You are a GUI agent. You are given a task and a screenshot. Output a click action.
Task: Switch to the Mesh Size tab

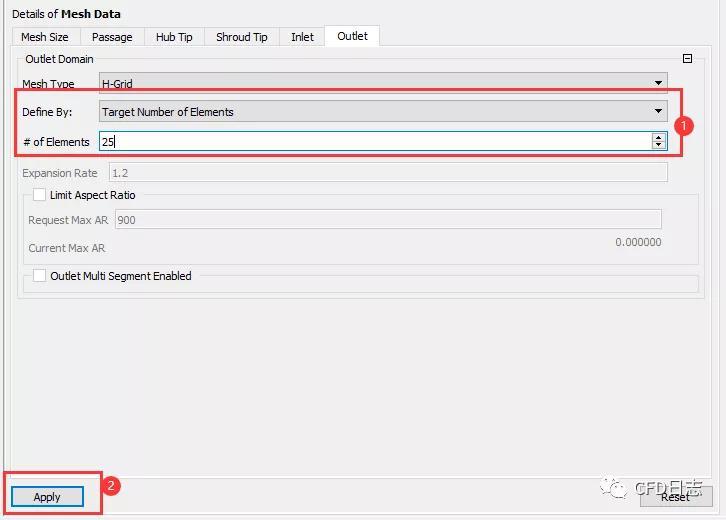[x=45, y=37]
